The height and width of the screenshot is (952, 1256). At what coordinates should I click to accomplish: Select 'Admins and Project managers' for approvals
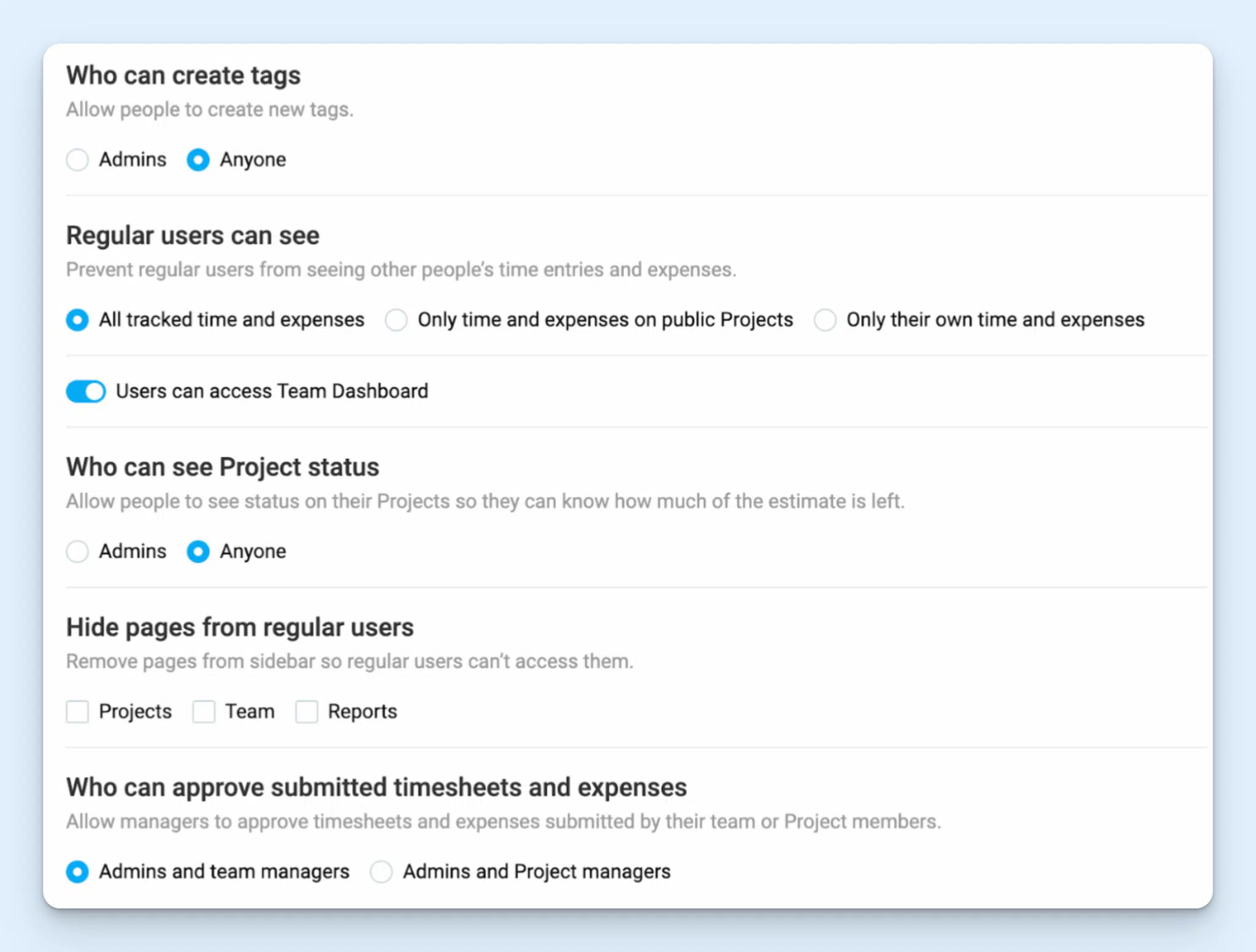click(381, 871)
